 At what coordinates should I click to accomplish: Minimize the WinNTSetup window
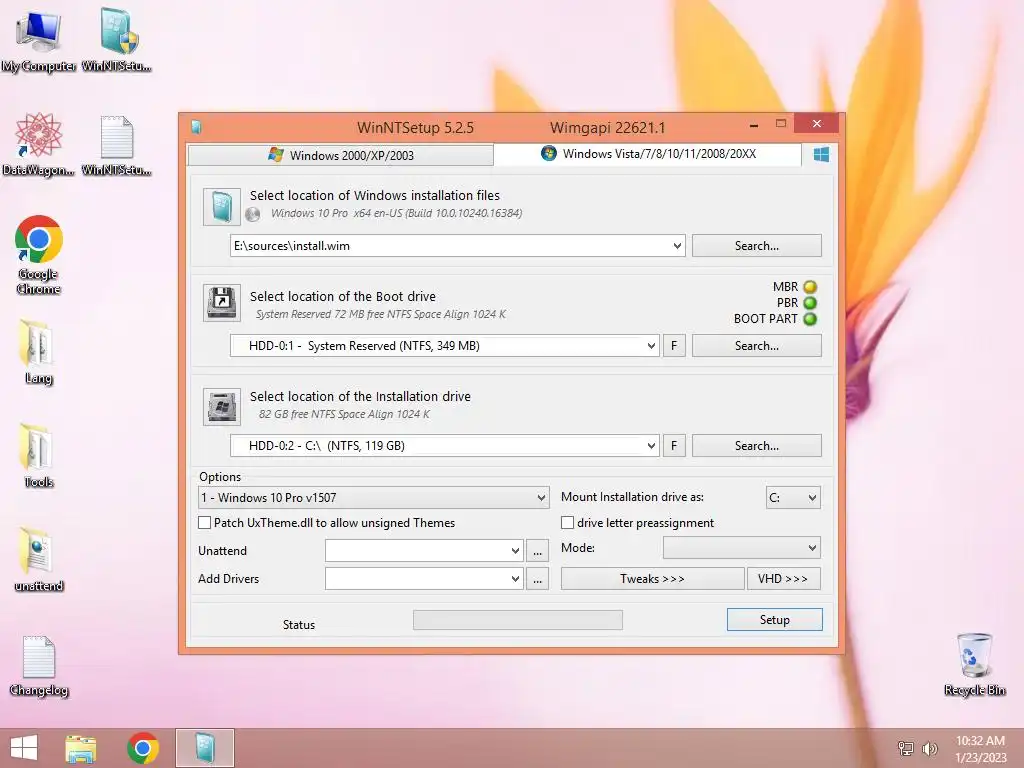point(754,124)
